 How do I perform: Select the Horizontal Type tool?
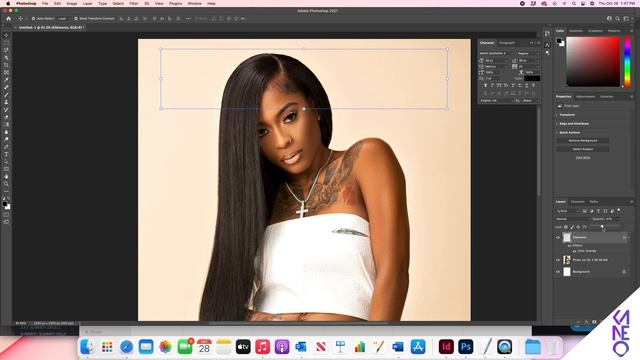point(6,154)
